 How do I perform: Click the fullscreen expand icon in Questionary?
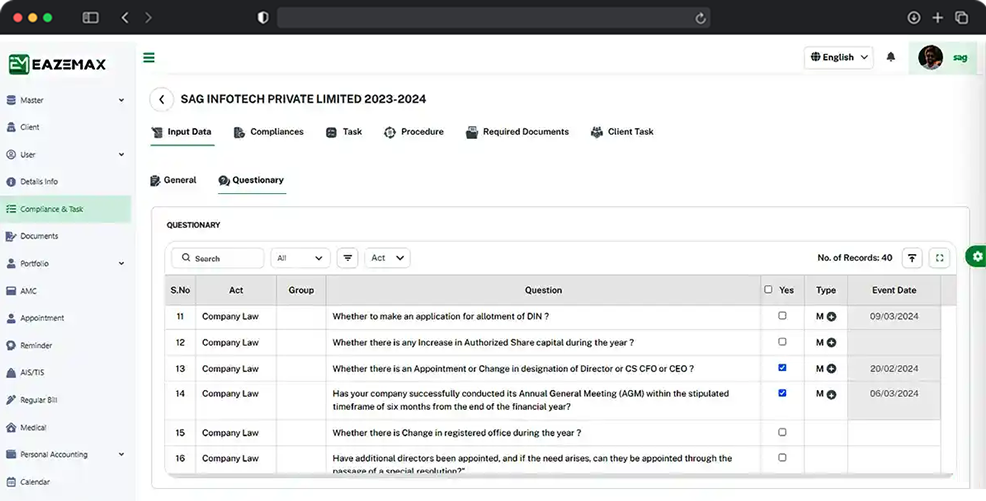[x=939, y=258]
